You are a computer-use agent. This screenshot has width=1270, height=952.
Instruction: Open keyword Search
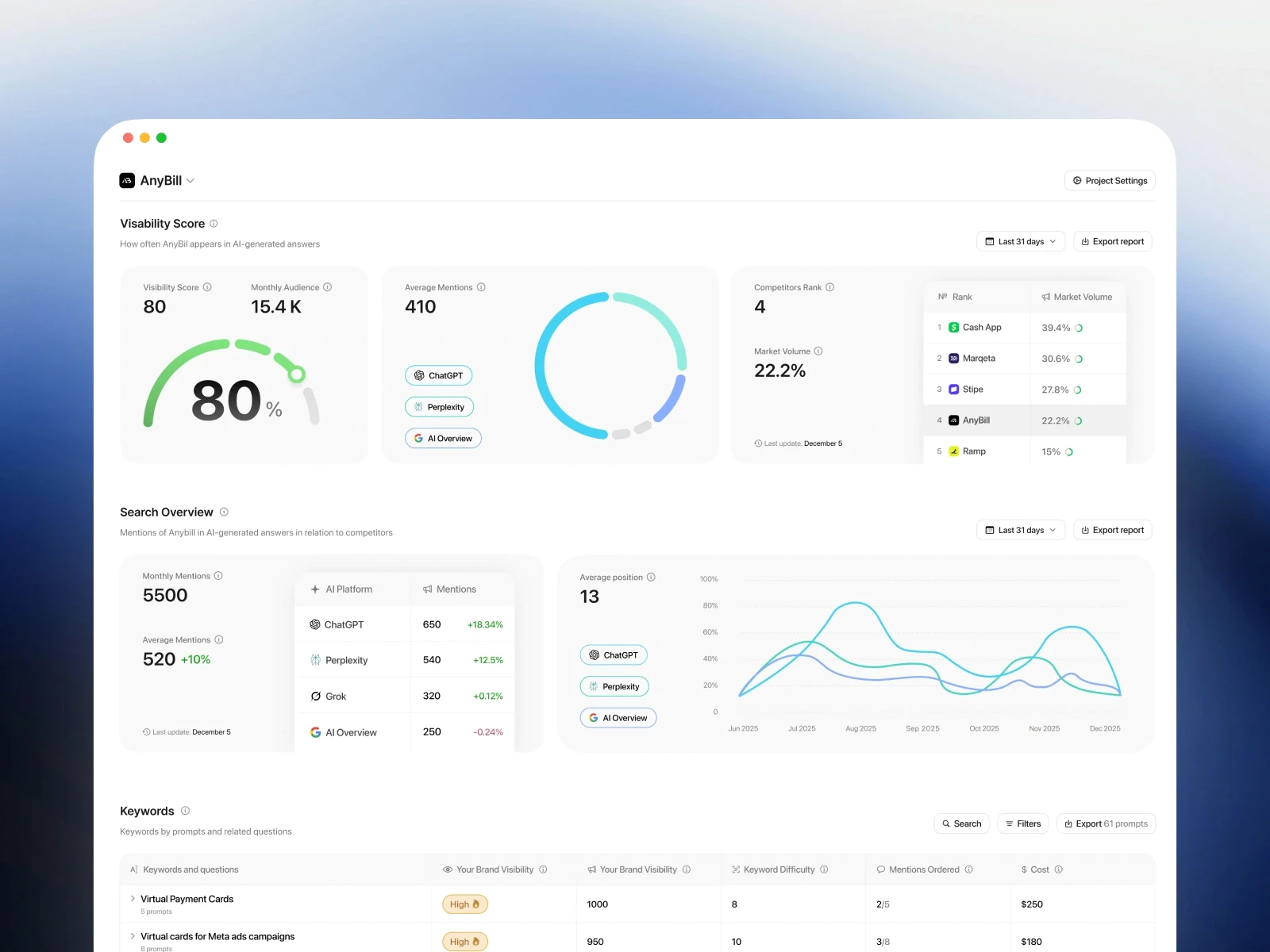click(961, 823)
